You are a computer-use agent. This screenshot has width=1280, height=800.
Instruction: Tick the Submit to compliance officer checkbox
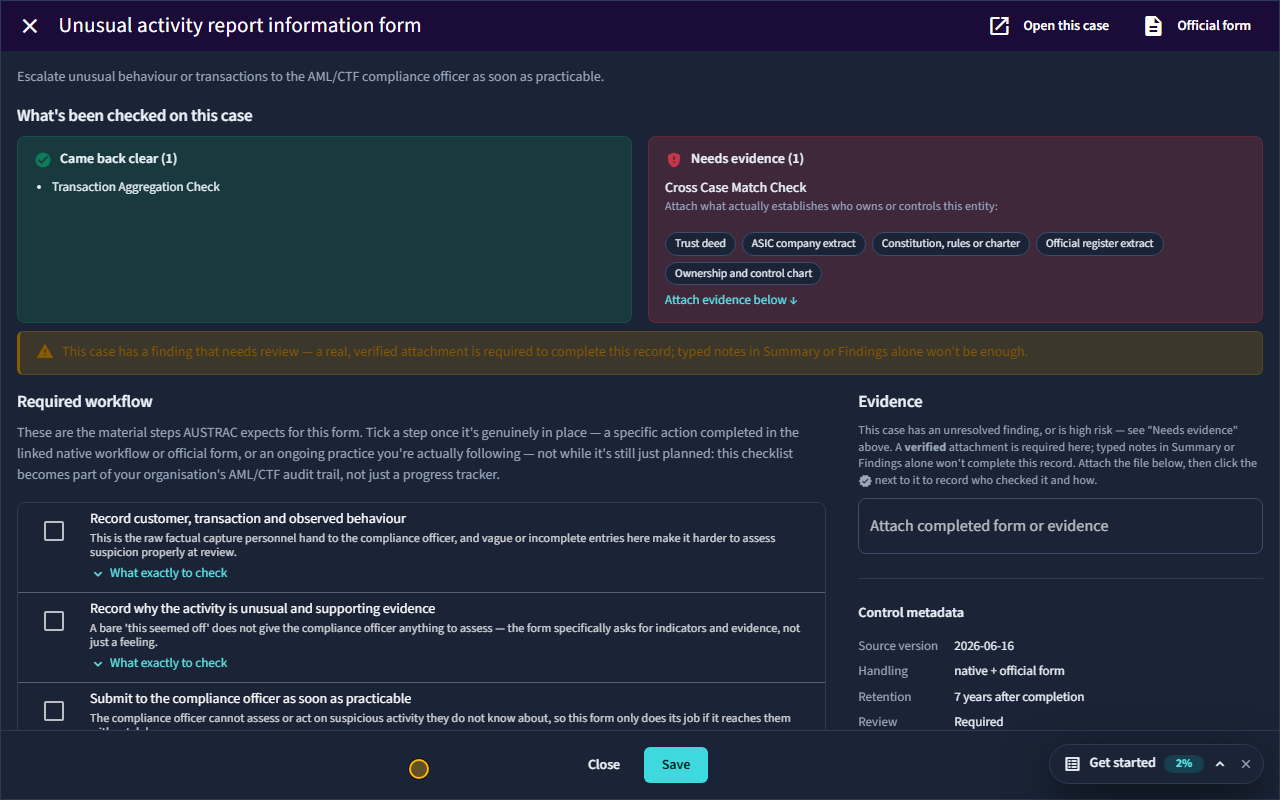click(54, 711)
